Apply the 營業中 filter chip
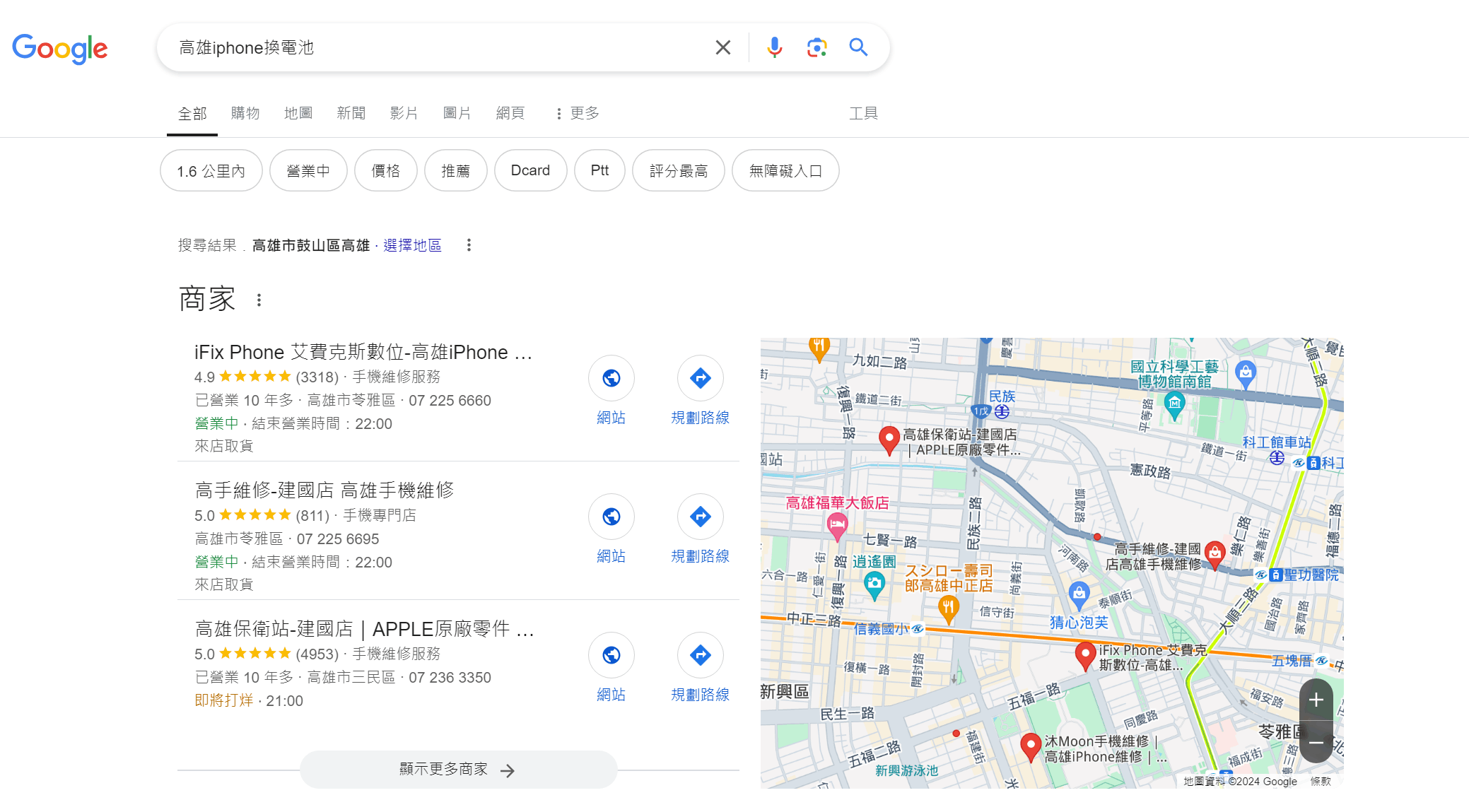Image resolution: width=1469 pixels, height=812 pixels. (x=308, y=170)
